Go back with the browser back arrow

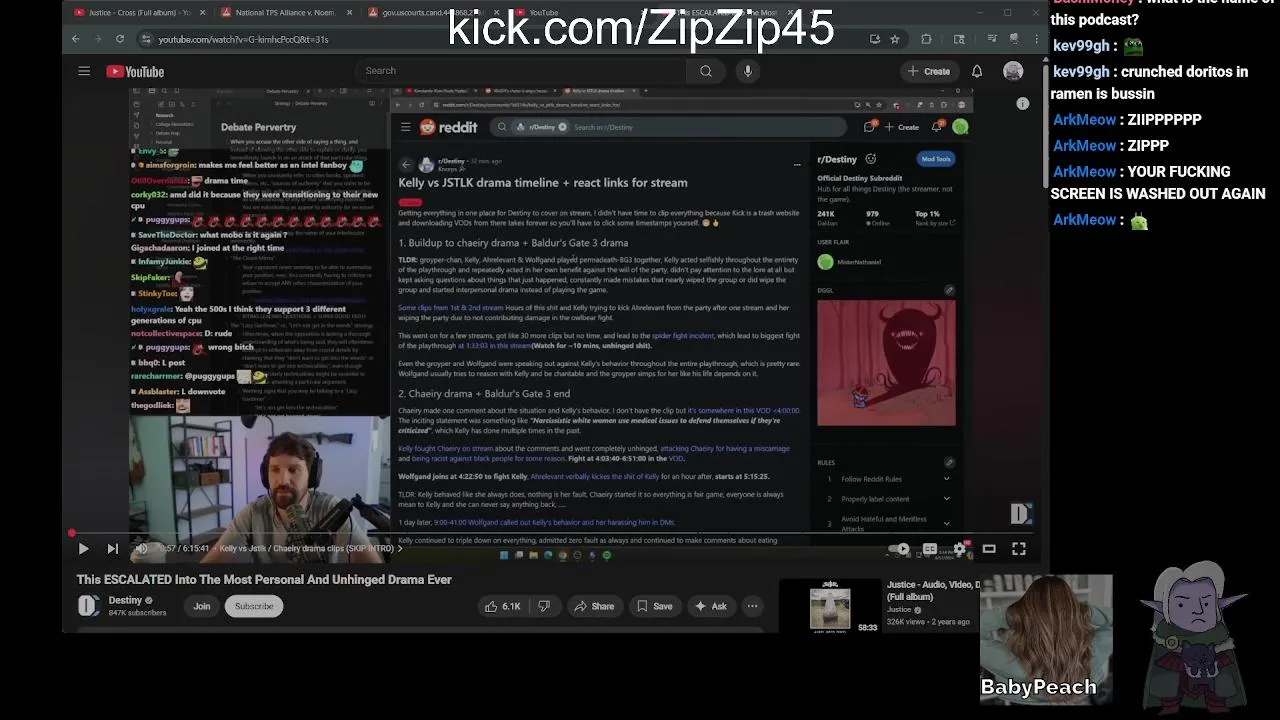(x=76, y=39)
